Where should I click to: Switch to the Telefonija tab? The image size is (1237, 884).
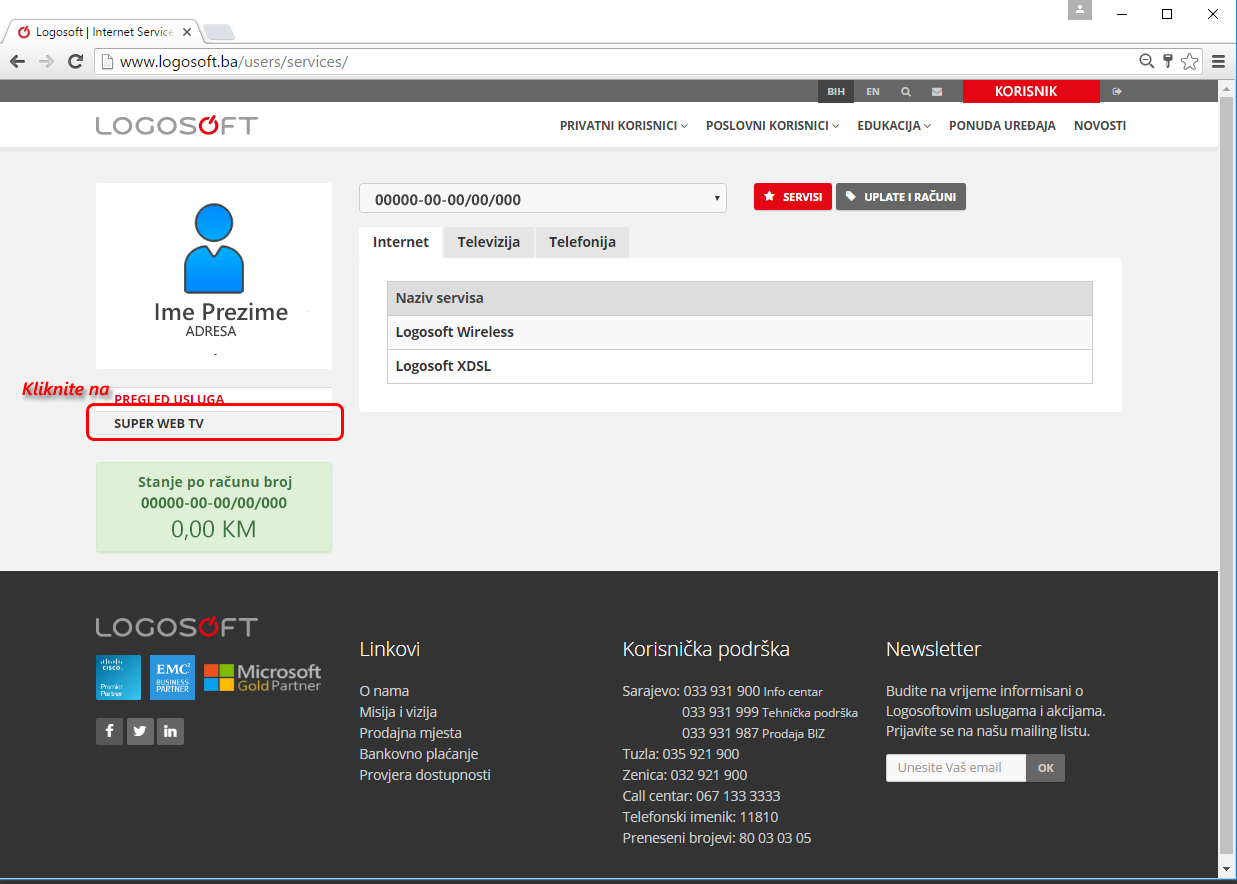pyautogui.click(x=582, y=242)
